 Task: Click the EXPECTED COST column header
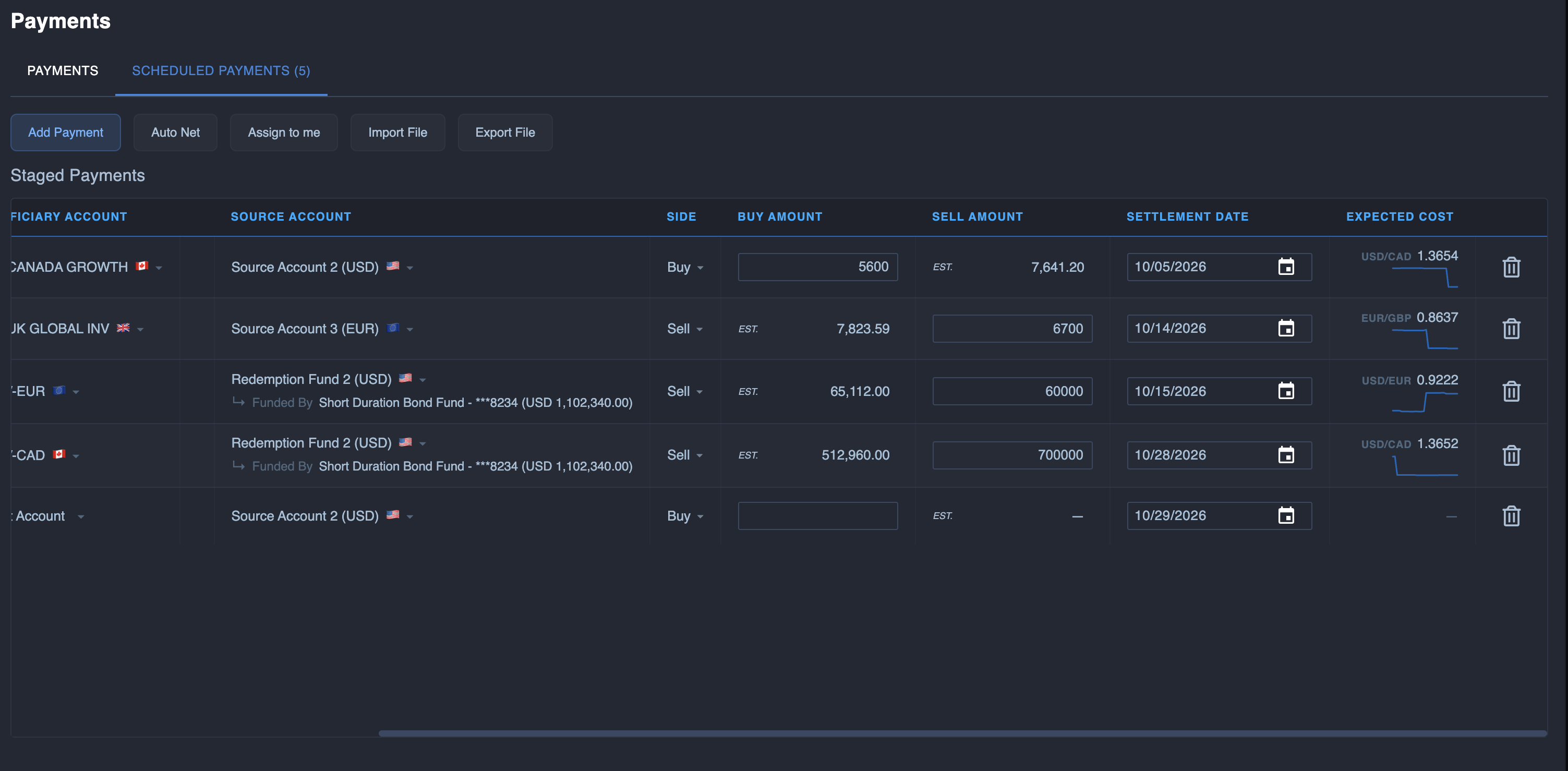(x=1400, y=216)
